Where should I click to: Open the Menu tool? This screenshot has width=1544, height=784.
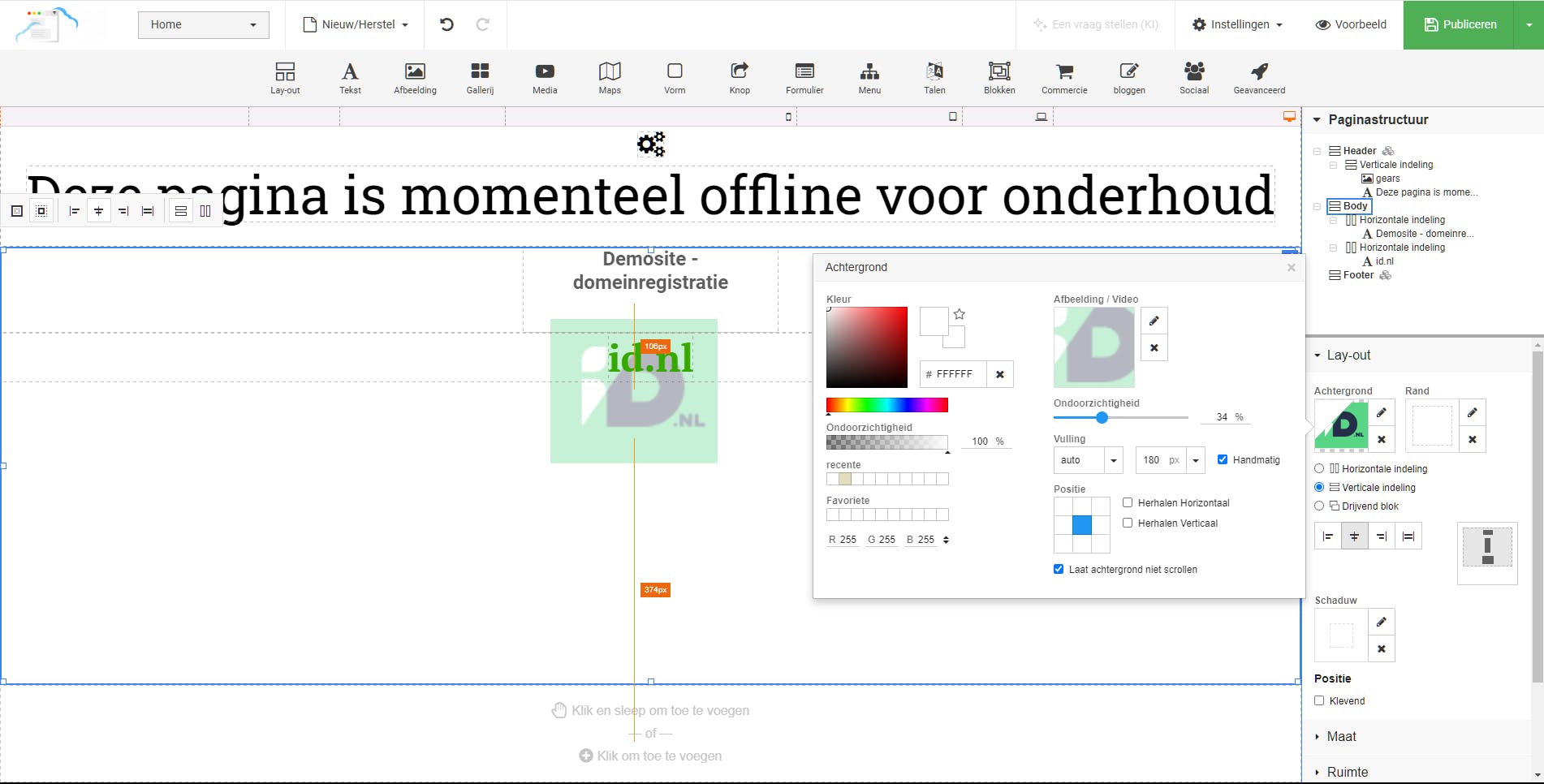[x=869, y=78]
